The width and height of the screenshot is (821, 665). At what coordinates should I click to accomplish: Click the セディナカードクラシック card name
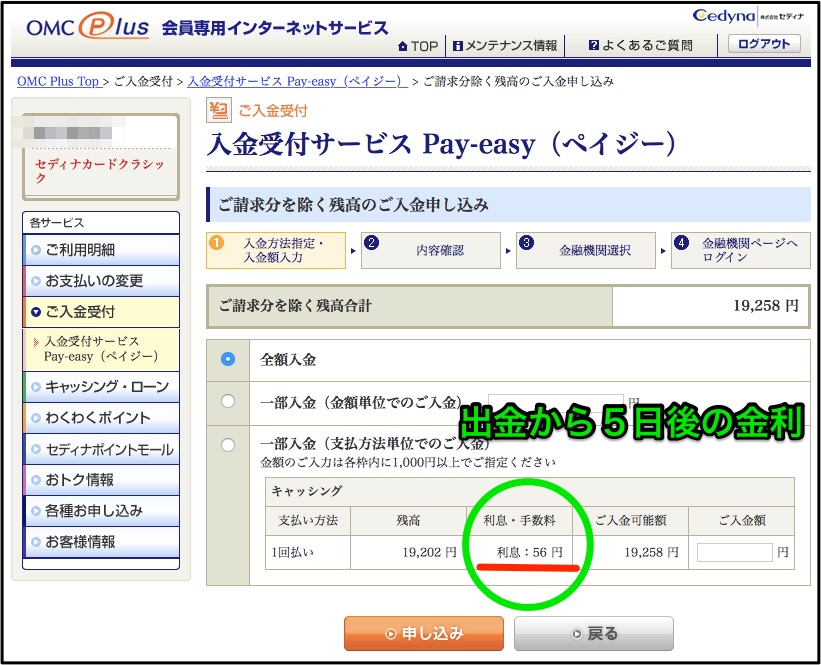(x=99, y=171)
